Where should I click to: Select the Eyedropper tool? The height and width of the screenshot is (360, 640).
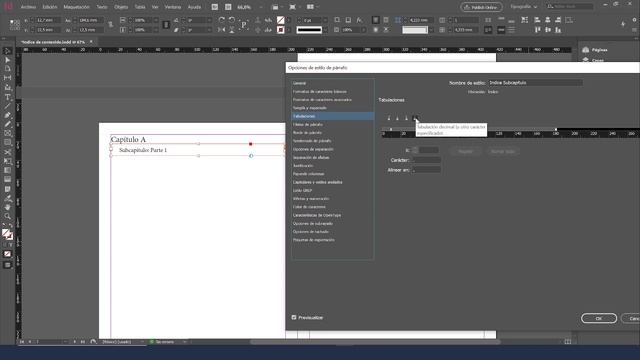tap(7, 198)
